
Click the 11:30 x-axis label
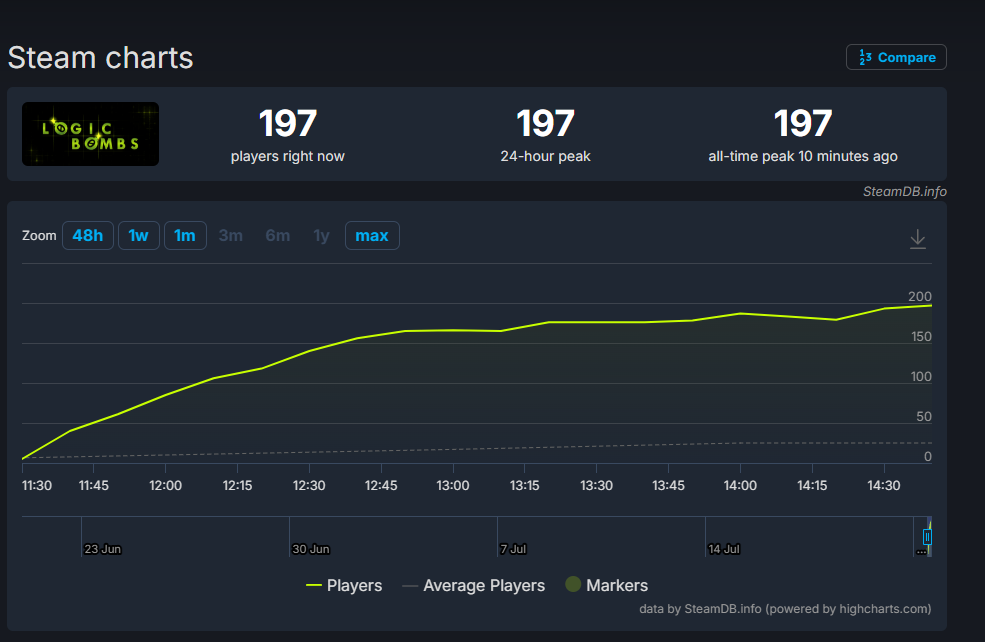(x=37, y=486)
